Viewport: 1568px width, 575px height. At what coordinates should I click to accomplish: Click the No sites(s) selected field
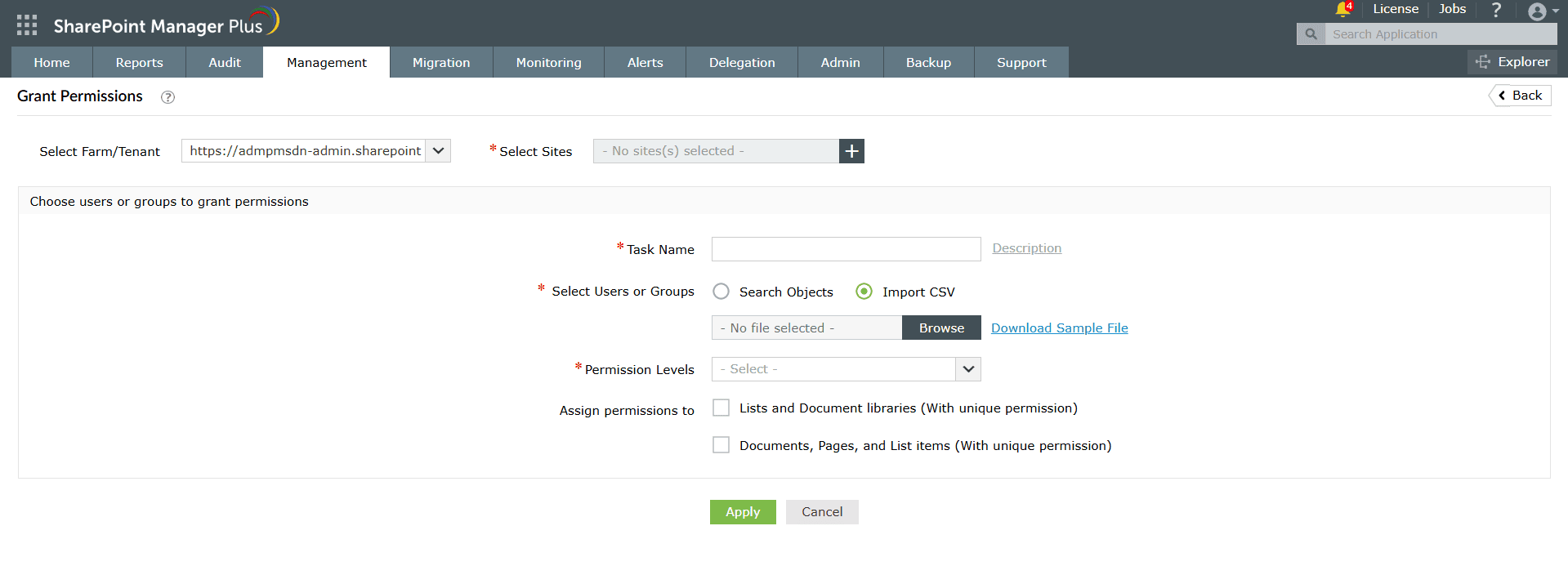tap(716, 151)
